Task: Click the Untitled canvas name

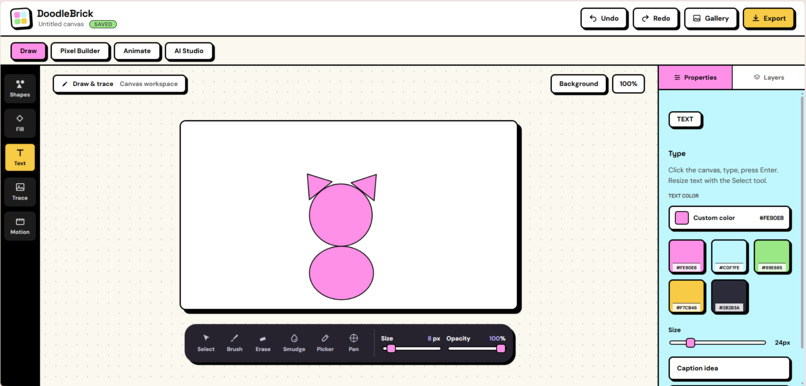Action: [x=61, y=24]
